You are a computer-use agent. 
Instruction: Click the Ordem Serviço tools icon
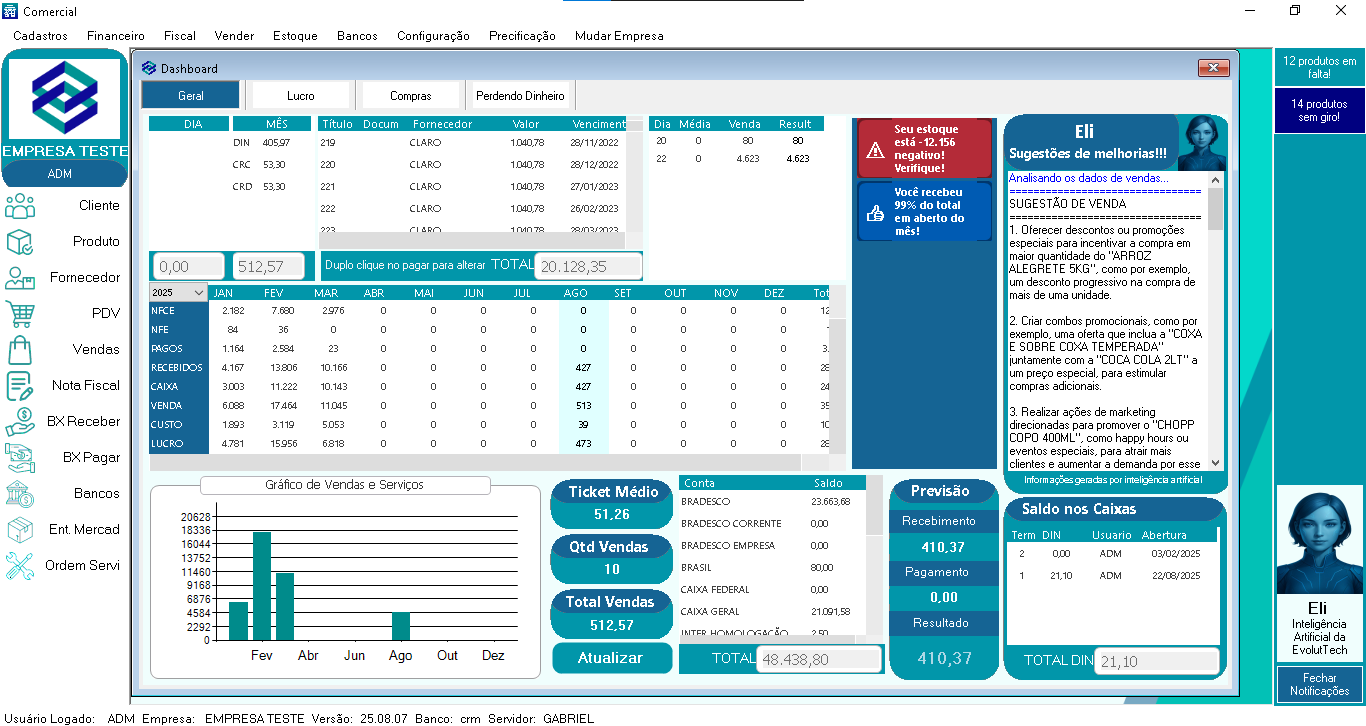pos(21,566)
